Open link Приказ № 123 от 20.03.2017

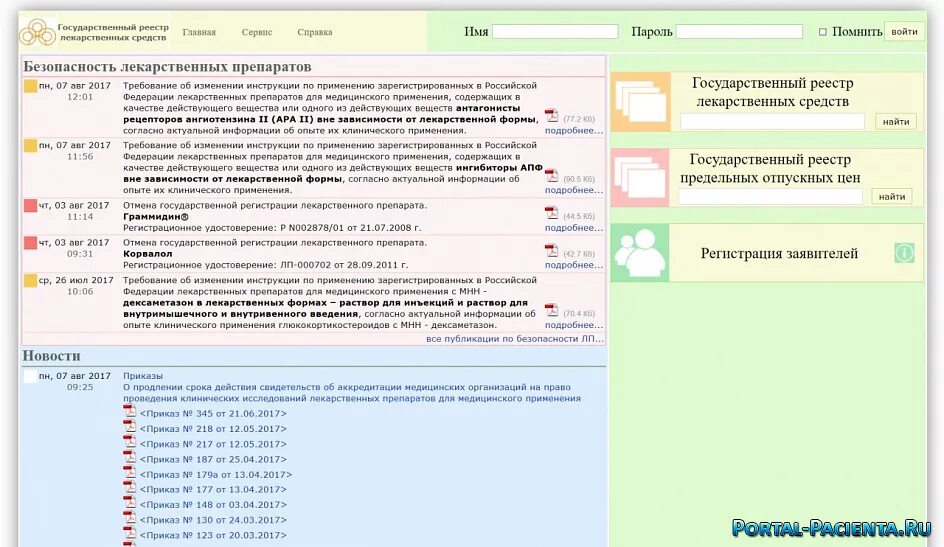213,536
